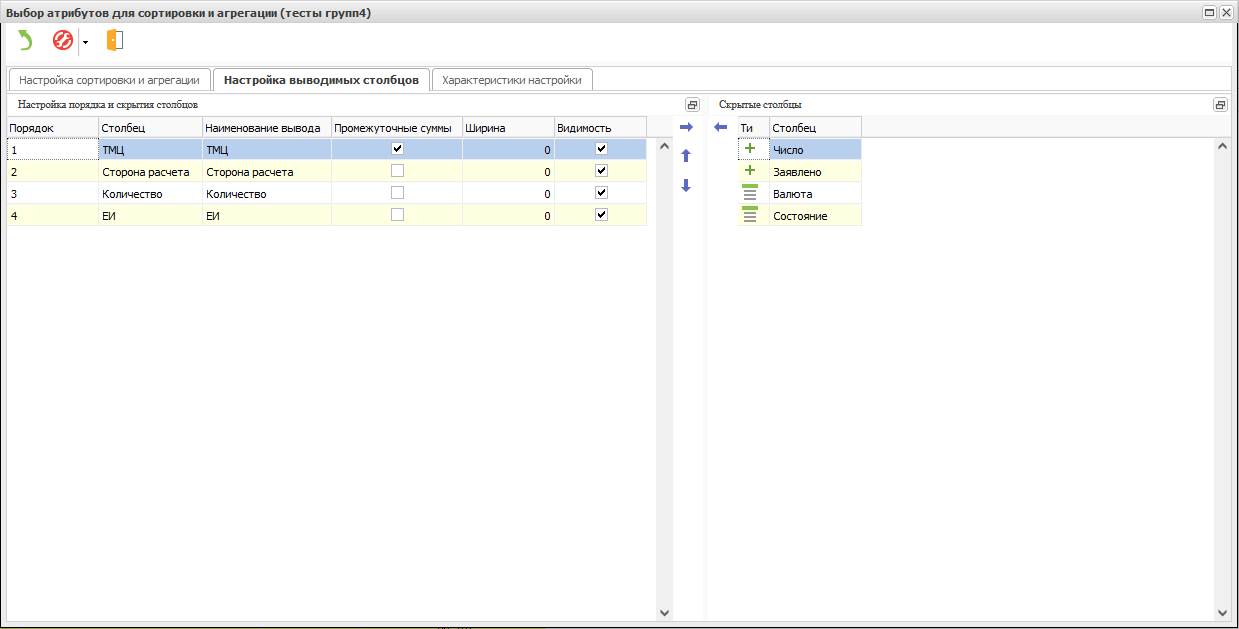
Task: Uncheck Видимость checkbox for Количество row
Action: (601, 193)
